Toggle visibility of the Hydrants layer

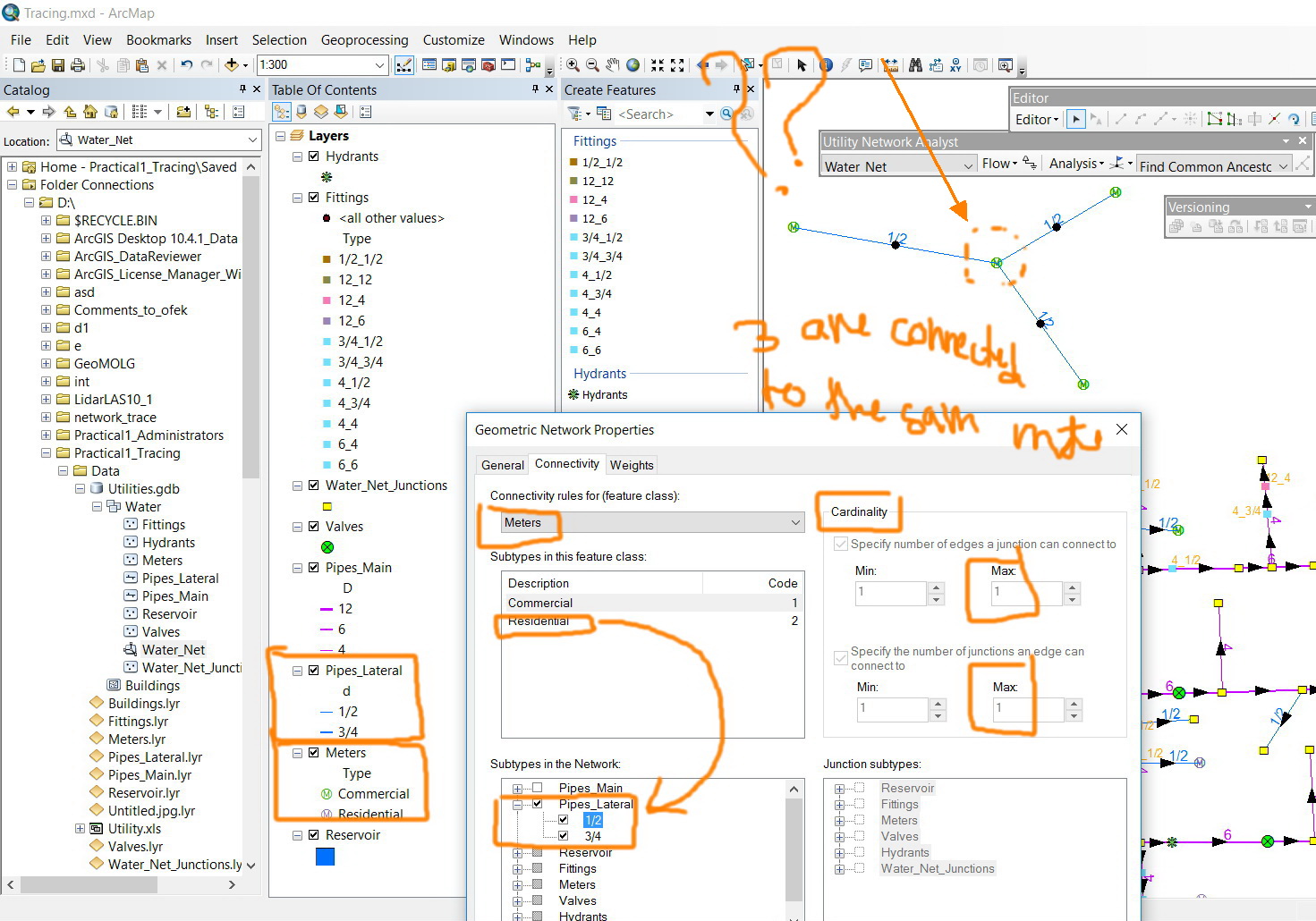[314, 156]
